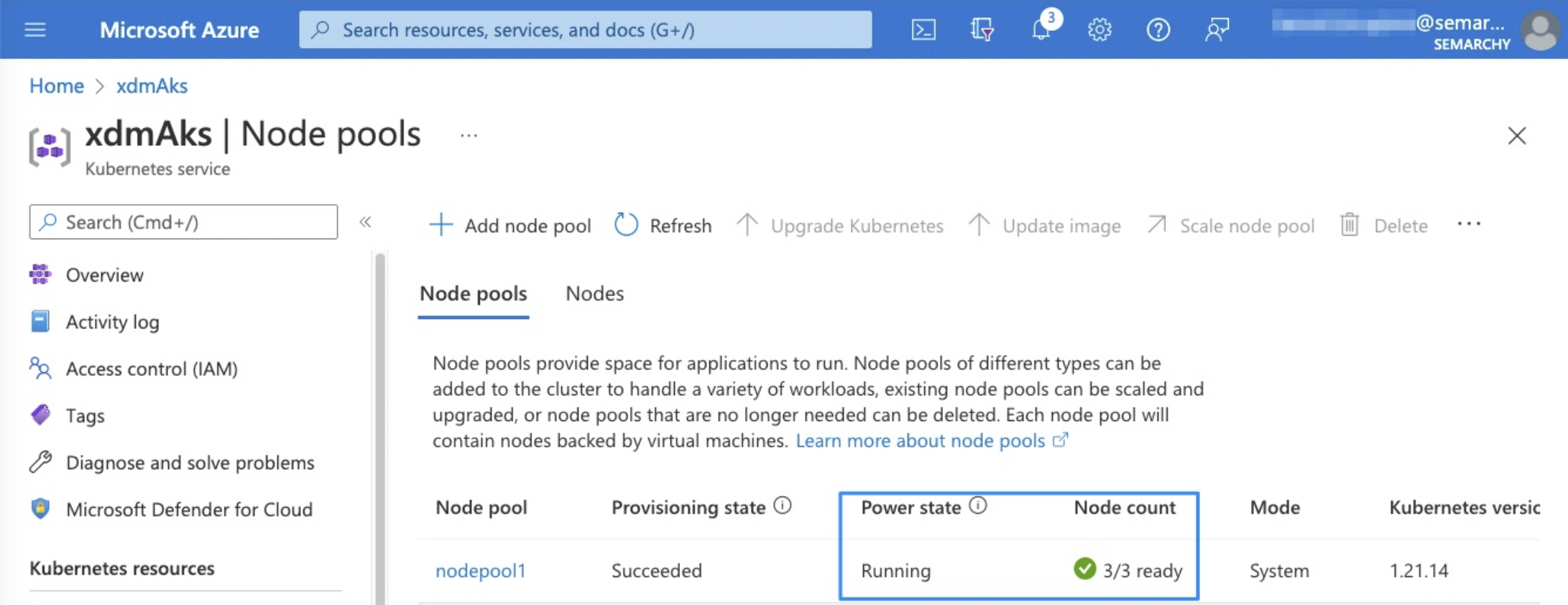
Task: Click the 3/3 ready node count
Action: (x=1143, y=571)
